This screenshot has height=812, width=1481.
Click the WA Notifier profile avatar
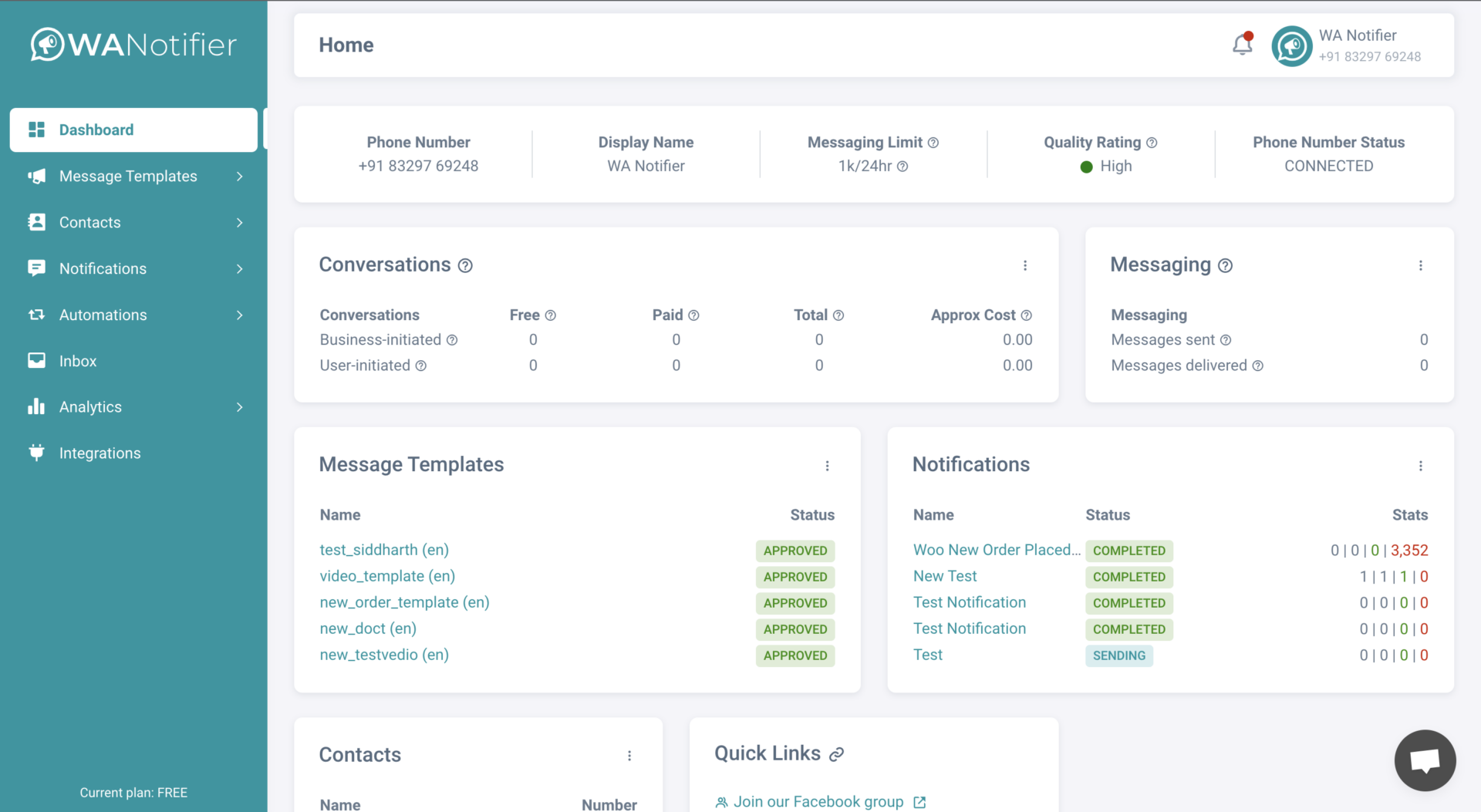[x=1292, y=46]
